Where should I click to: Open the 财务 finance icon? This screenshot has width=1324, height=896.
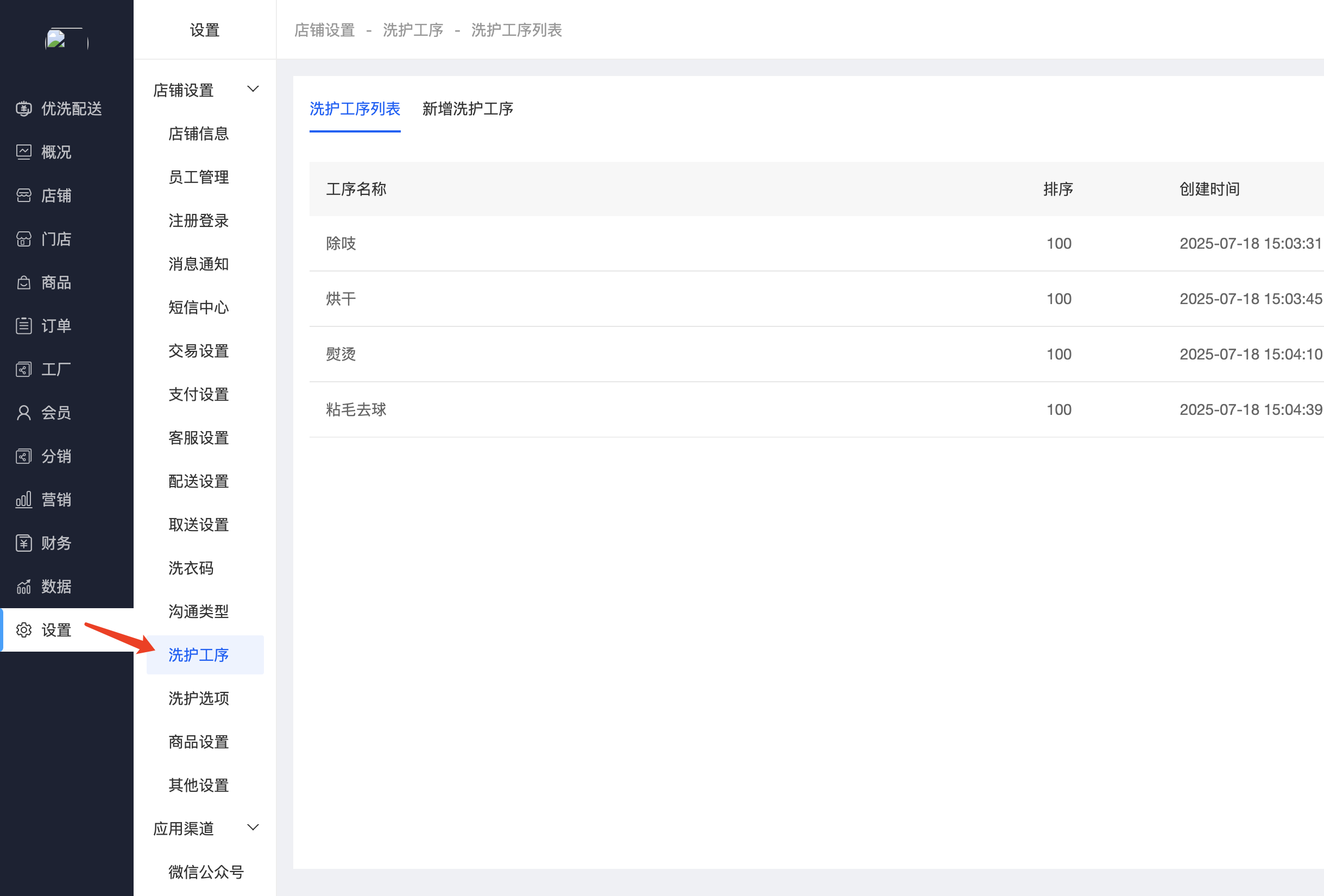pyautogui.click(x=23, y=543)
